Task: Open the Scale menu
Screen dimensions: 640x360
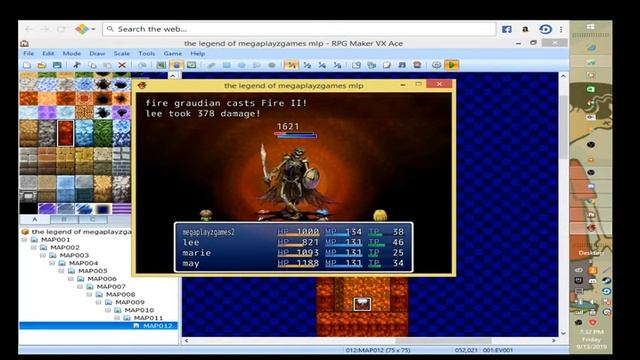Action: 122,53
